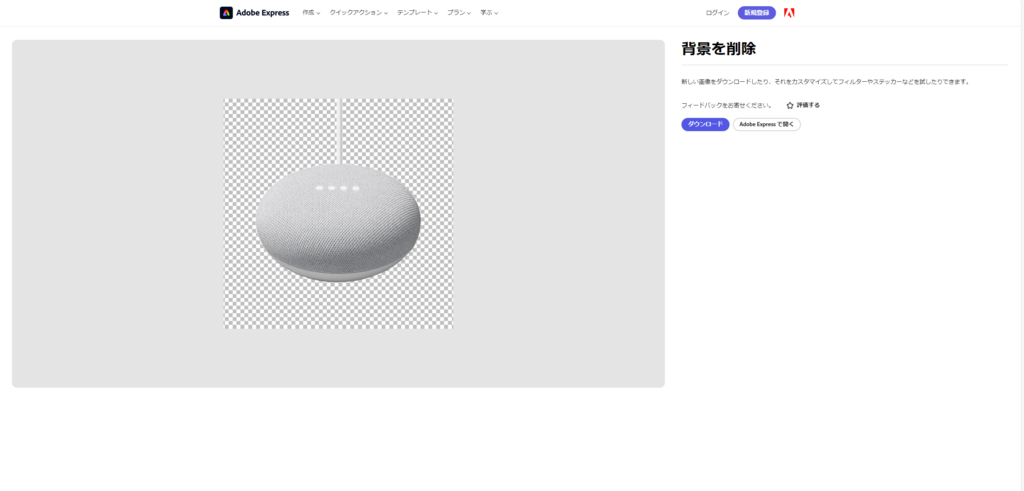This screenshot has width=1024, height=491.
Task: Click the Adobe Express logo icon
Action: [226, 13]
